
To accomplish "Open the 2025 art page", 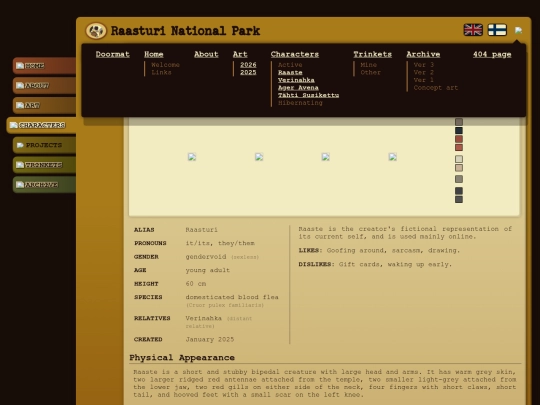I will 248,72.
